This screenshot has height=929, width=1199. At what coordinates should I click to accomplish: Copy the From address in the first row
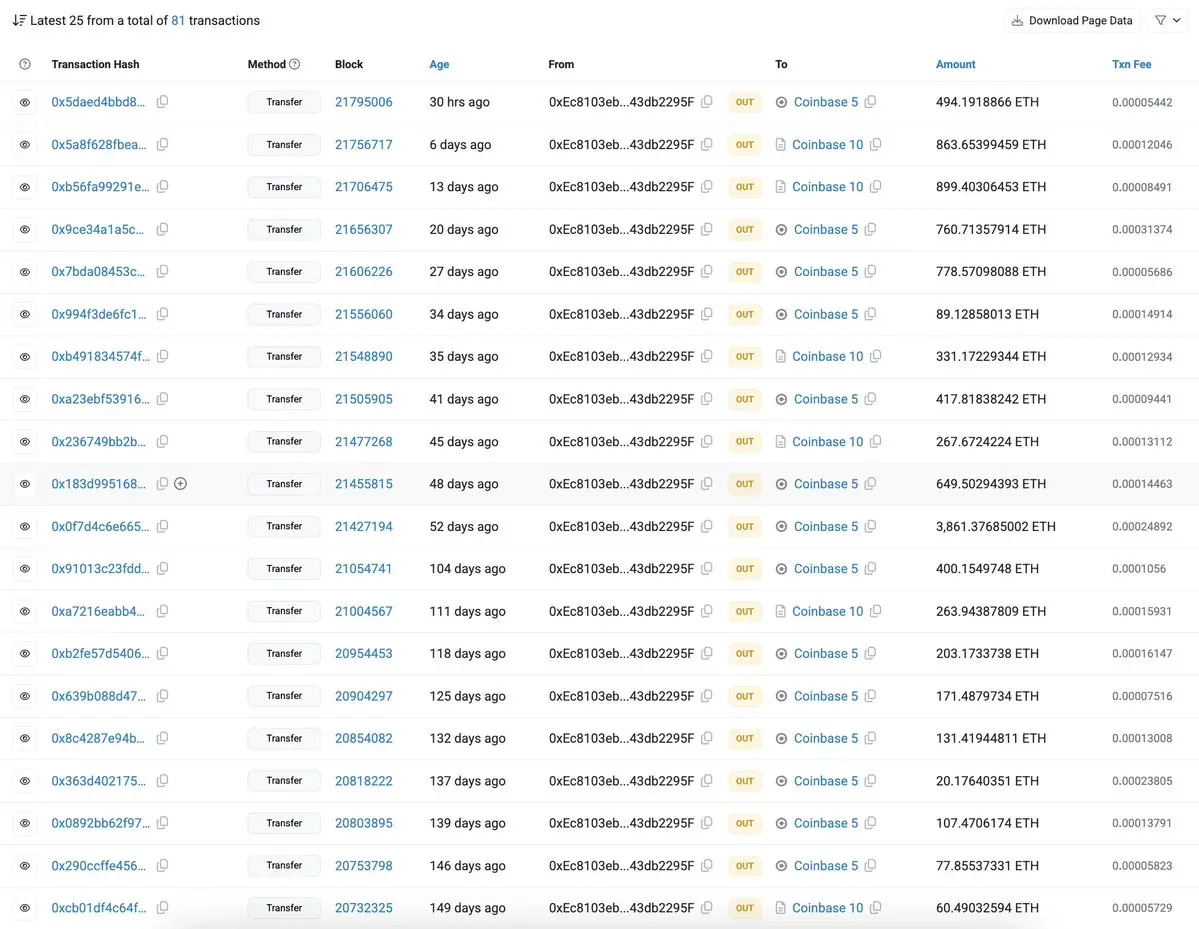pos(707,101)
